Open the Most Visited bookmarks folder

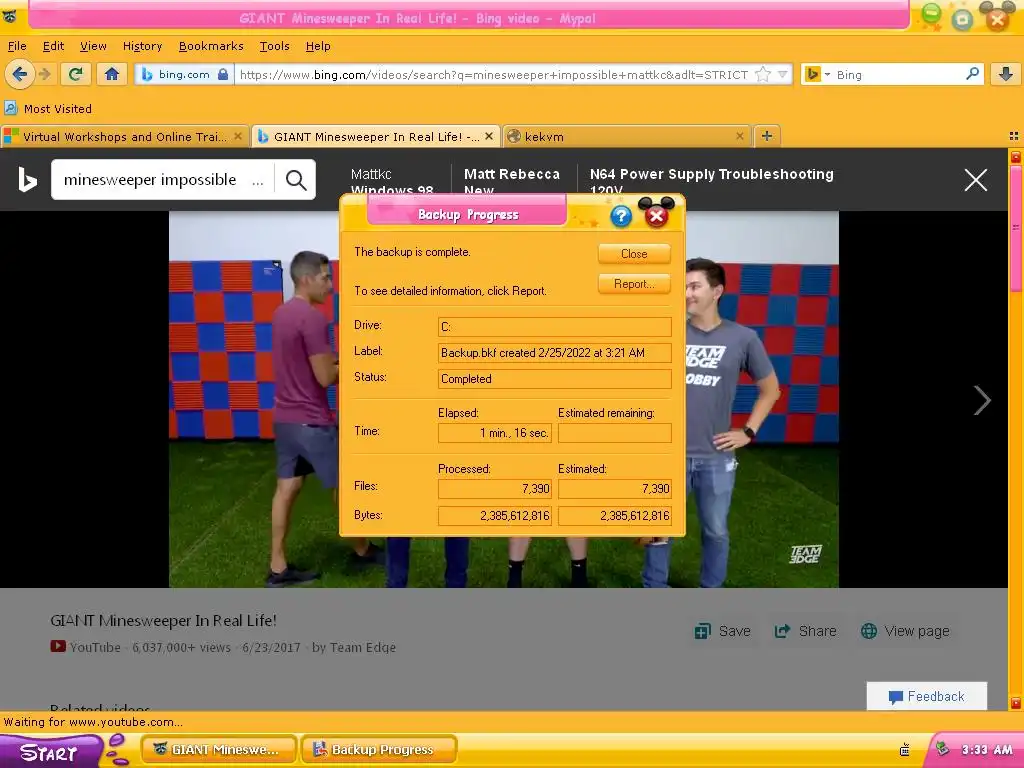click(x=48, y=109)
